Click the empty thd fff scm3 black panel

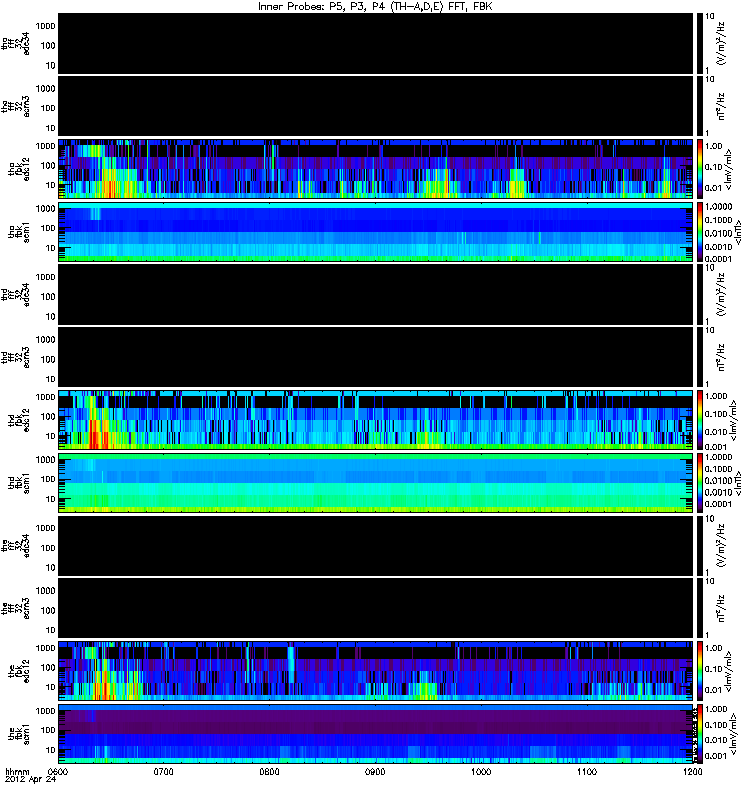pyautogui.click(x=376, y=357)
